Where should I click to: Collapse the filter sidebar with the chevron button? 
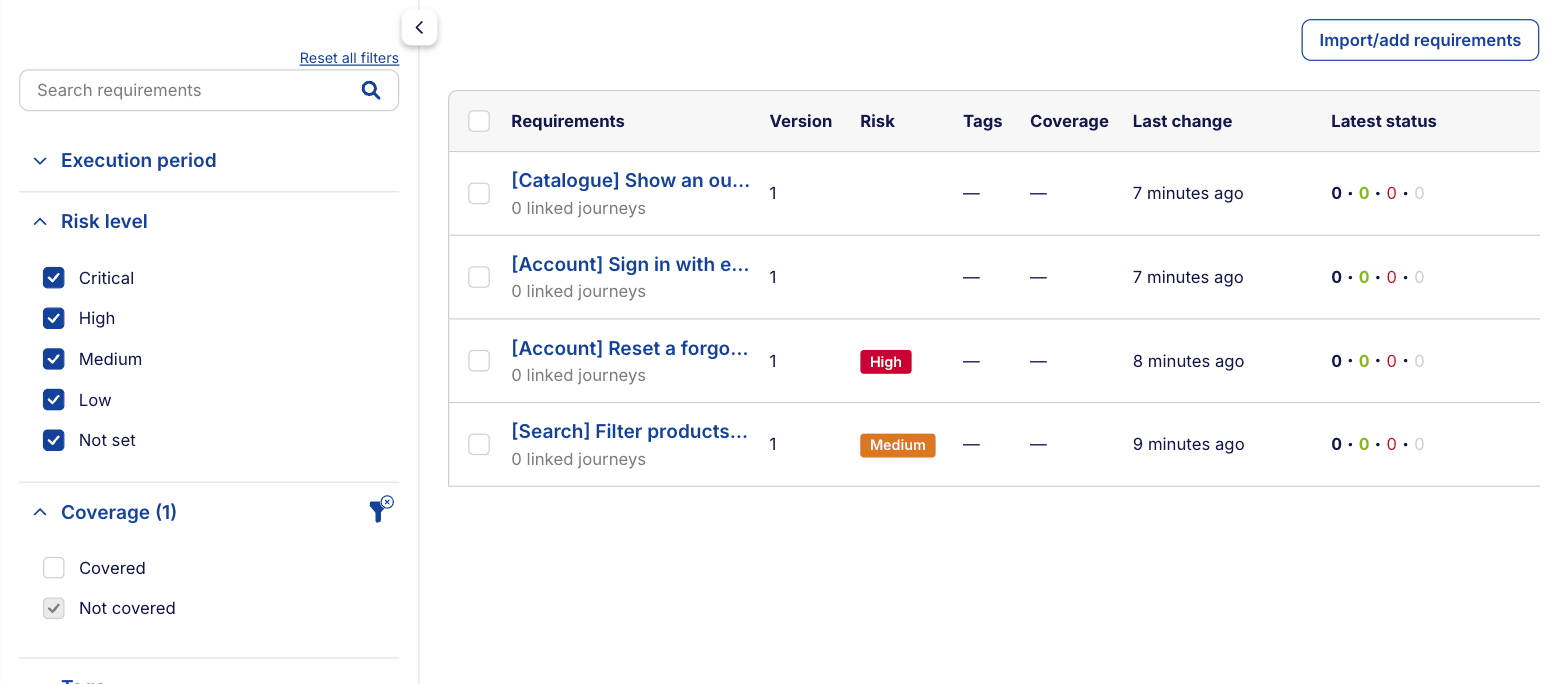click(x=419, y=28)
